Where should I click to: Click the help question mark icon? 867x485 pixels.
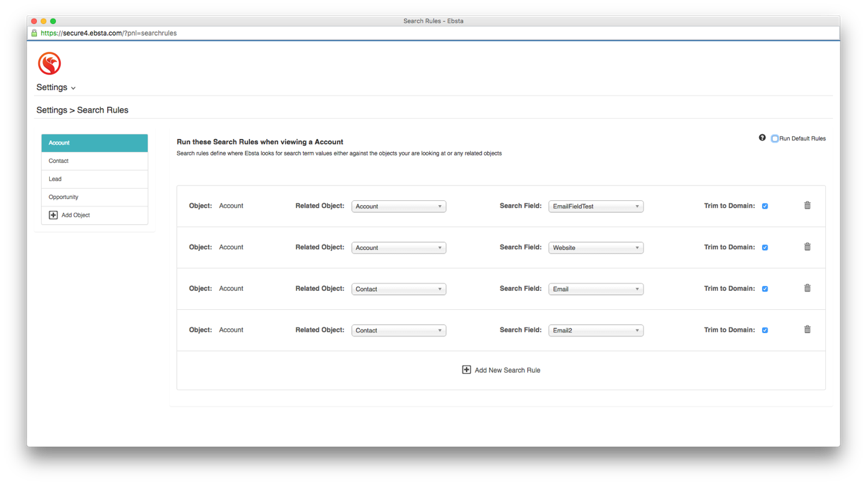point(762,138)
